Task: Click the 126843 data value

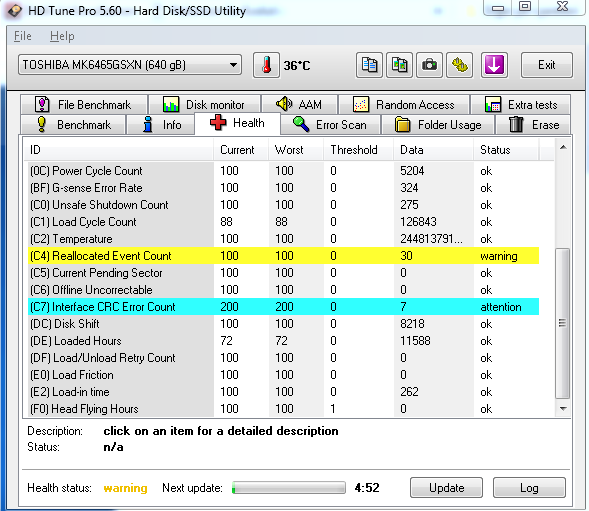Action: 418,222
